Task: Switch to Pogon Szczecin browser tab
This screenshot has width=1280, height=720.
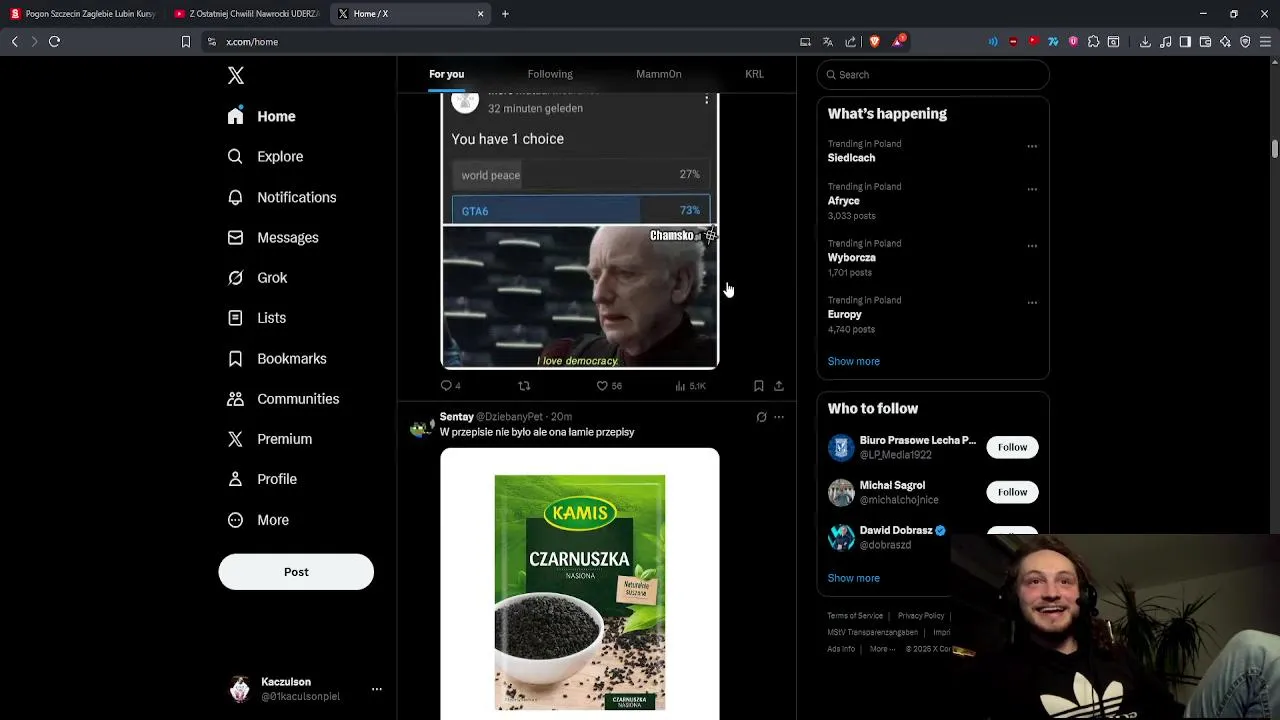Action: (82, 14)
